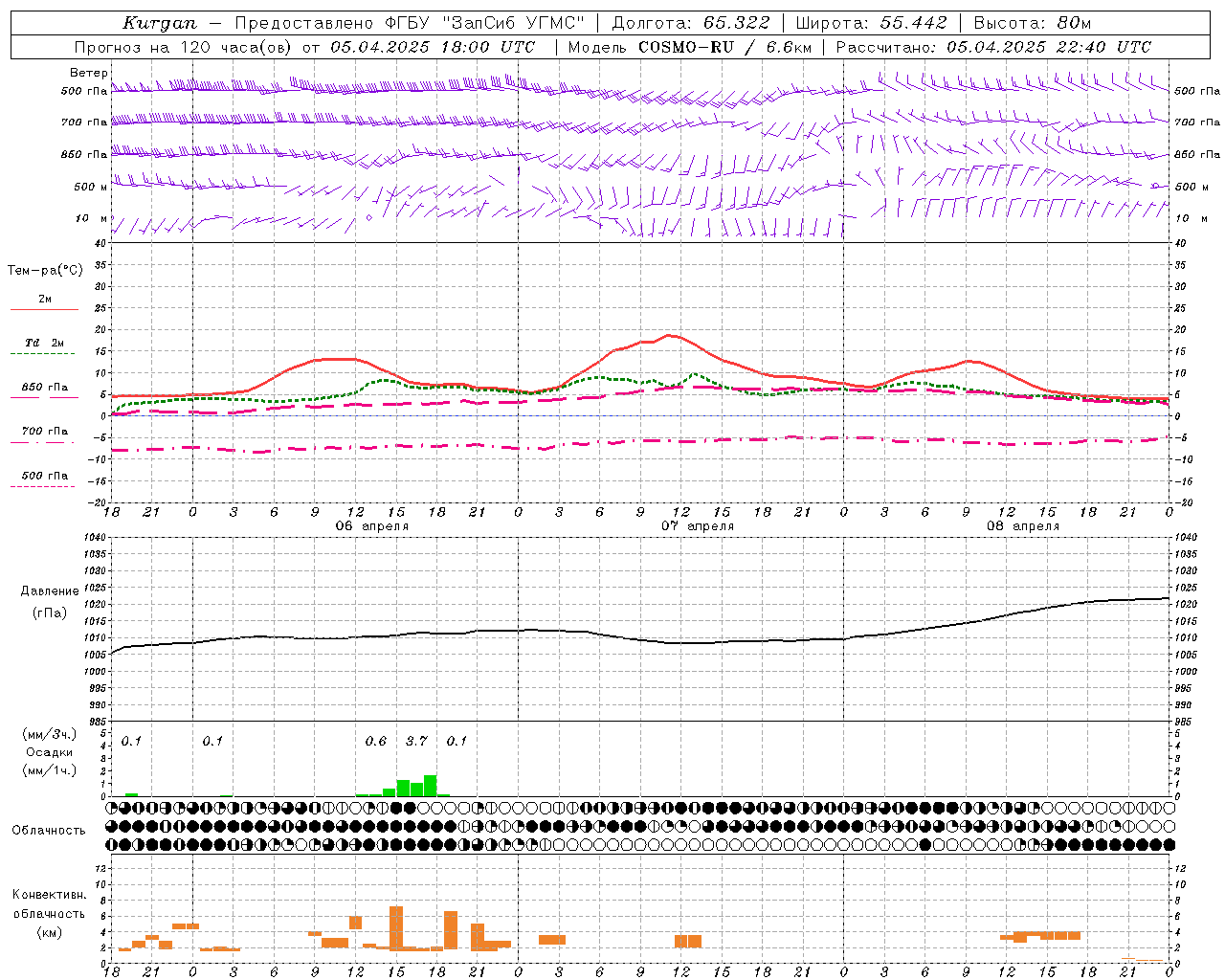This screenshot has width=1225, height=980.
Task: Click the "07 апреля" date label
Action: [x=698, y=526]
